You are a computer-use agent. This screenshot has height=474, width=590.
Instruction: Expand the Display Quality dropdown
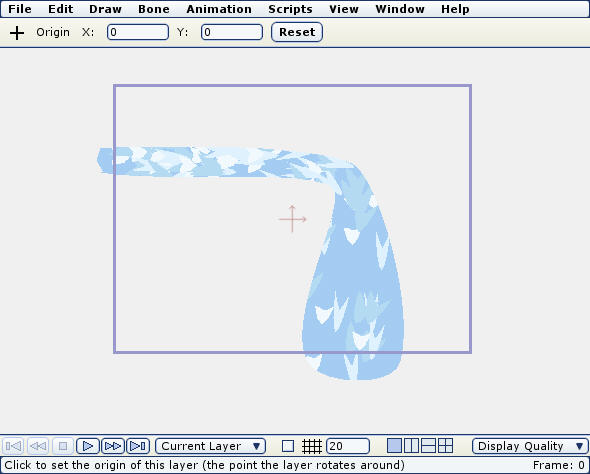pos(530,446)
